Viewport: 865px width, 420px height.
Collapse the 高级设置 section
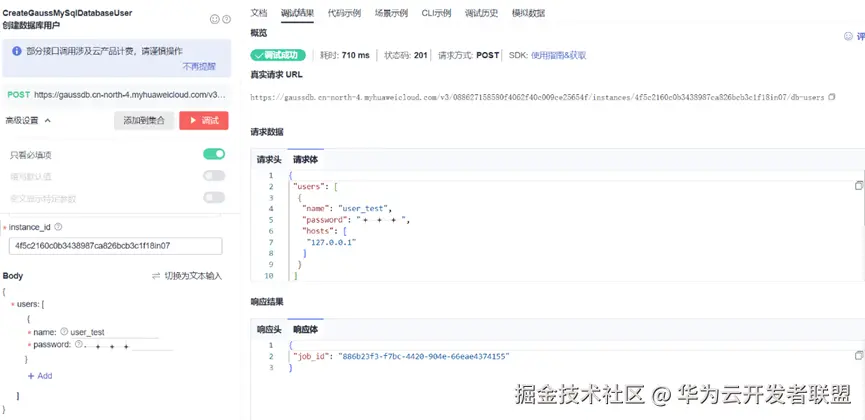click(28, 120)
